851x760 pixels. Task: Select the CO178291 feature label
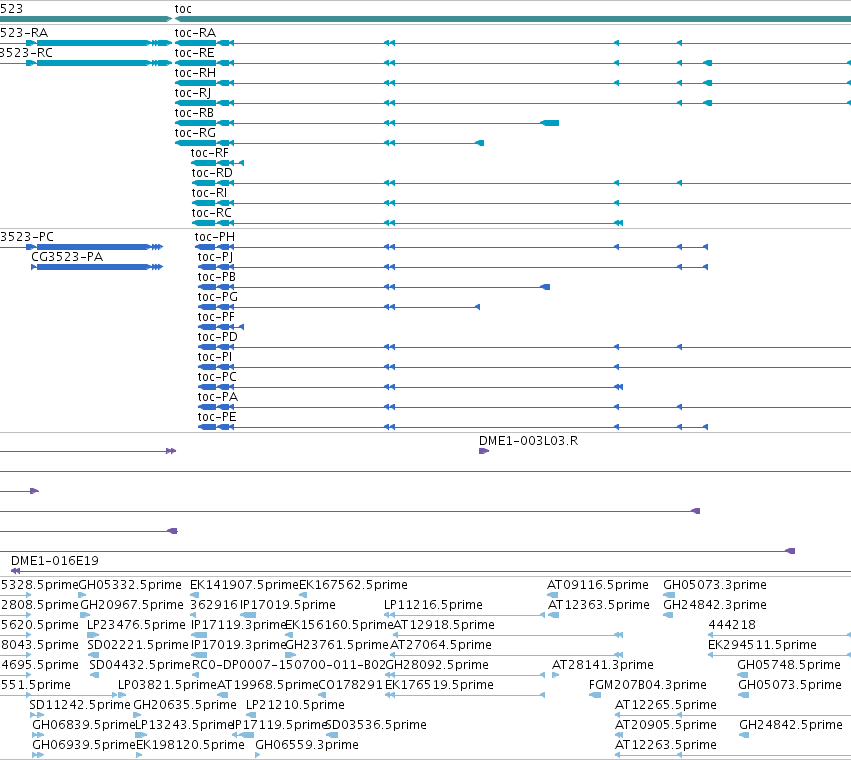[x=351, y=685]
